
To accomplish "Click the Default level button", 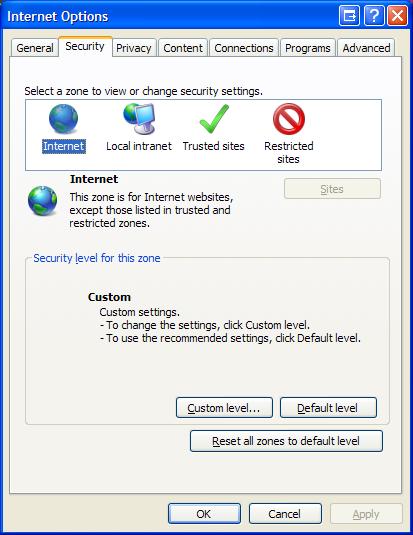I will [328, 408].
